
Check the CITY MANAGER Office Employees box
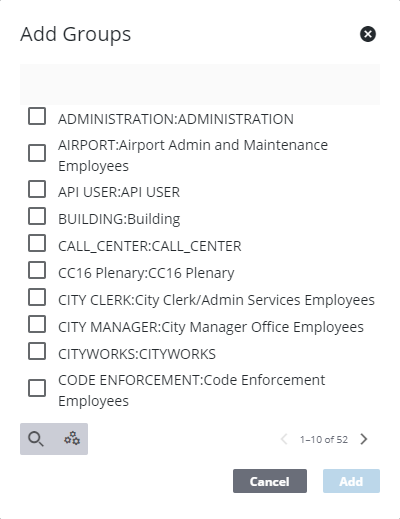(37, 324)
